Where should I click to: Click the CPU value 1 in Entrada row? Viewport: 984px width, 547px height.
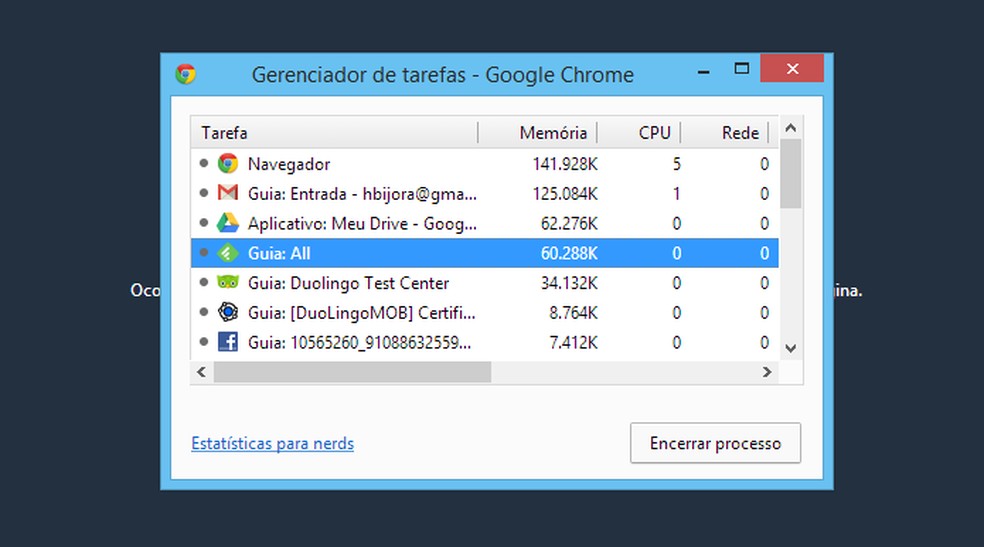tap(676, 193)
